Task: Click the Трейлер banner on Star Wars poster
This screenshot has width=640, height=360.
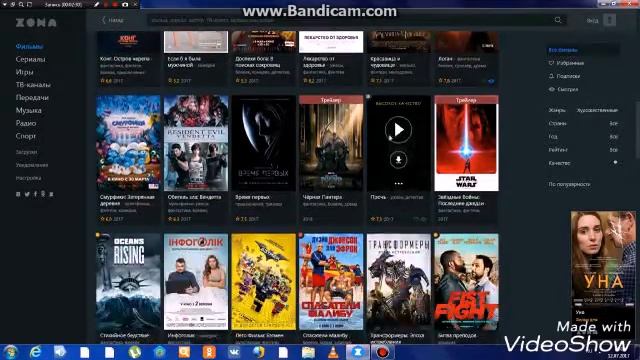Action: 467,100
